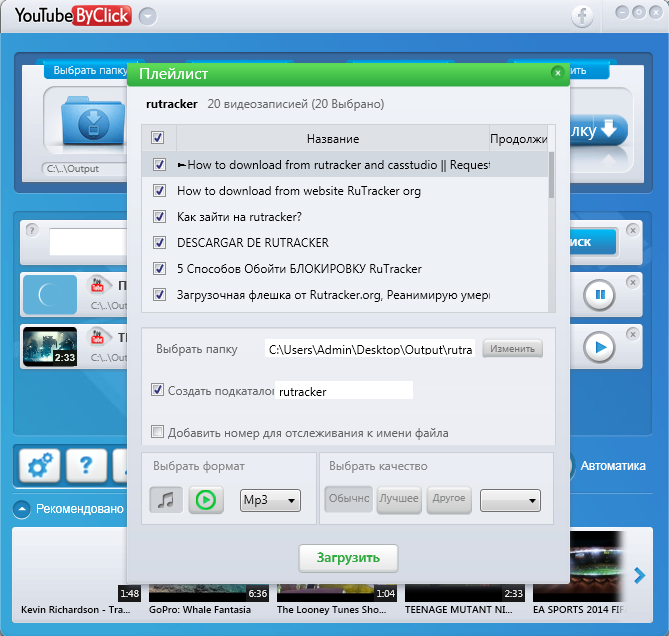
Task: Remove the second download item with its X
Action: pos(633,334)
